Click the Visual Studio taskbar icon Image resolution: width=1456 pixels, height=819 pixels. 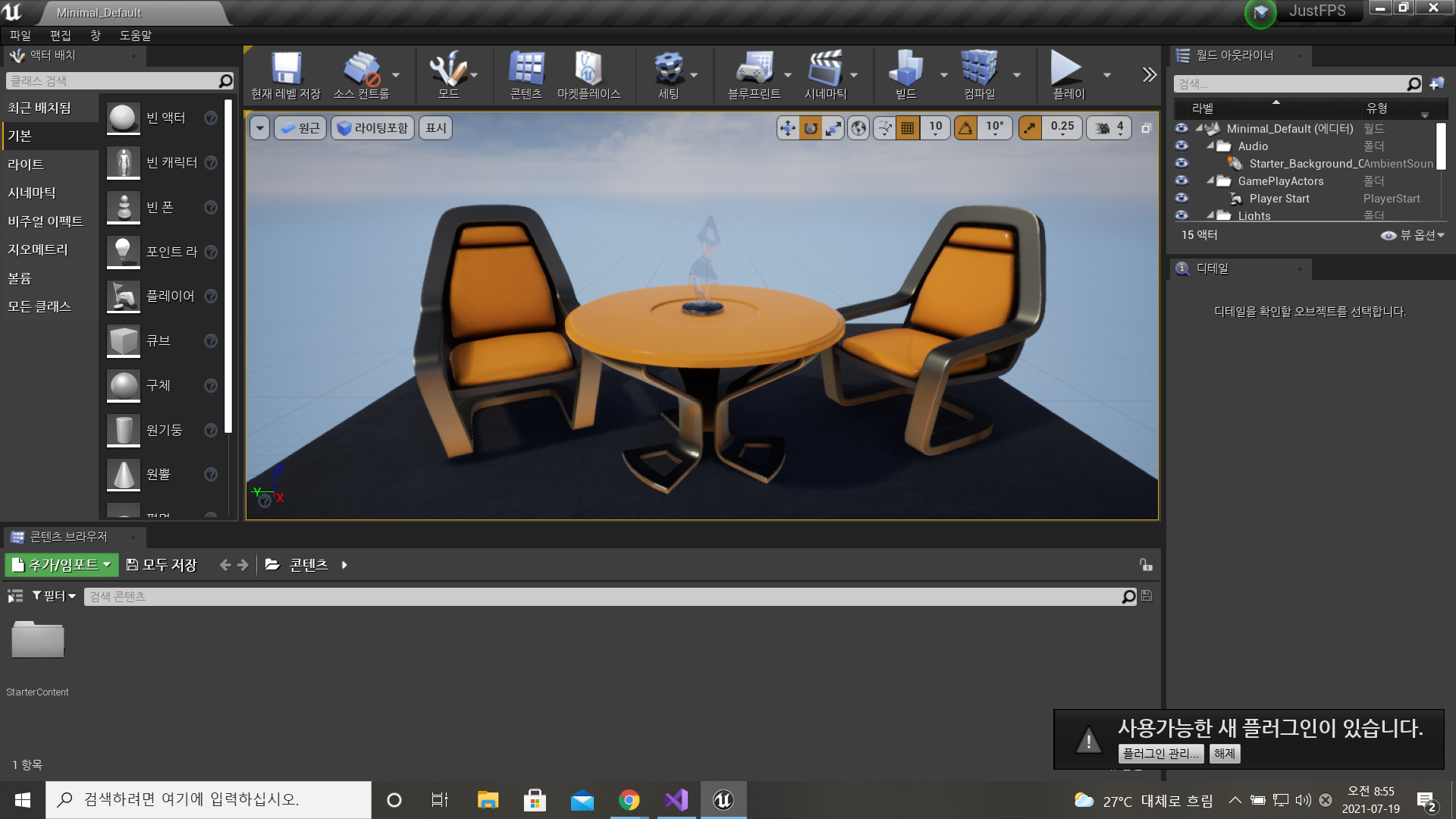(x=676, y=800)
